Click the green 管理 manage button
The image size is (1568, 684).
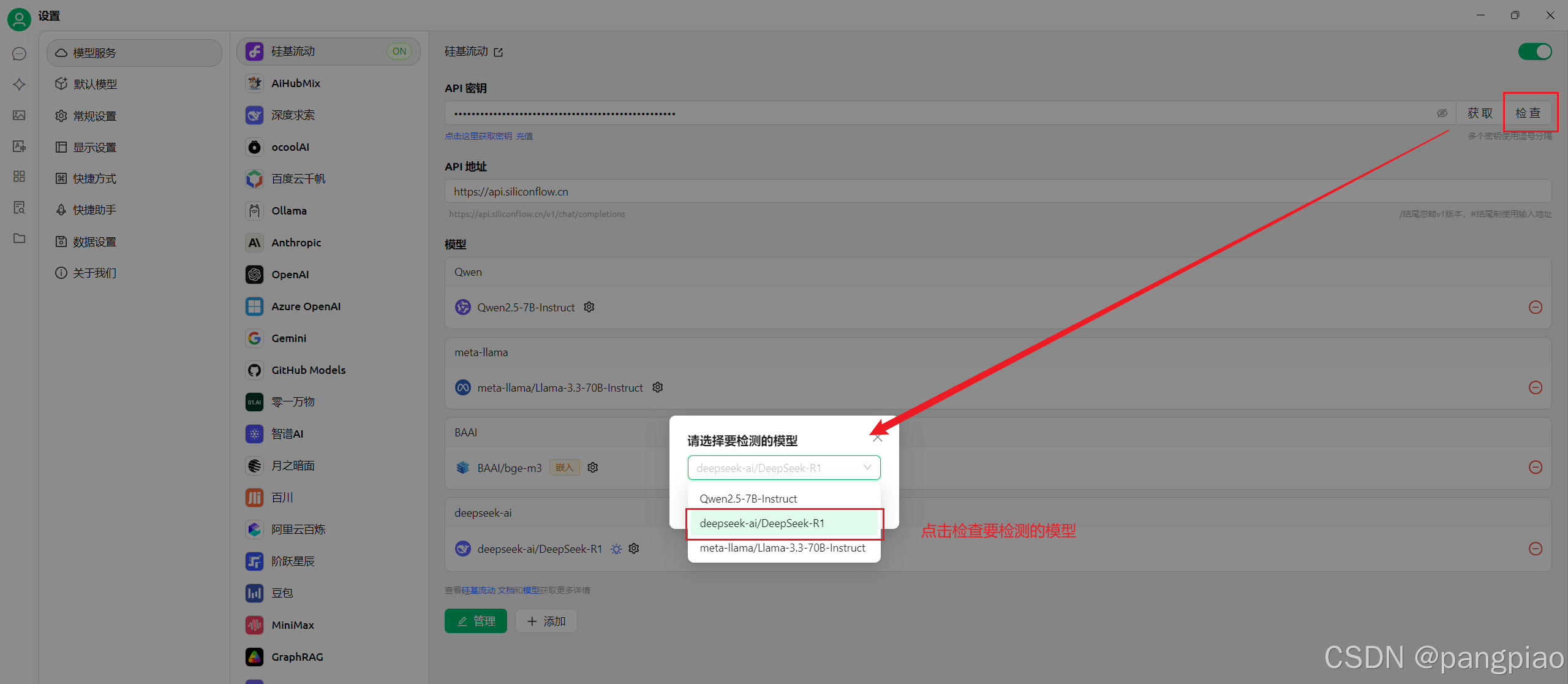pyautogui.click(x=475, y=621)
